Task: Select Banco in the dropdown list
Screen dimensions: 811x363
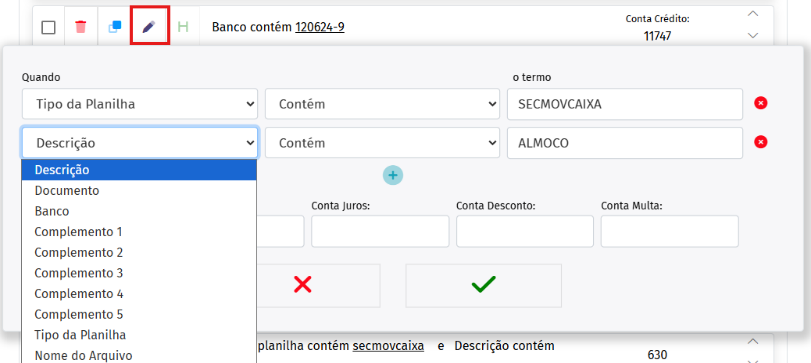Action: tap(139, 211)
